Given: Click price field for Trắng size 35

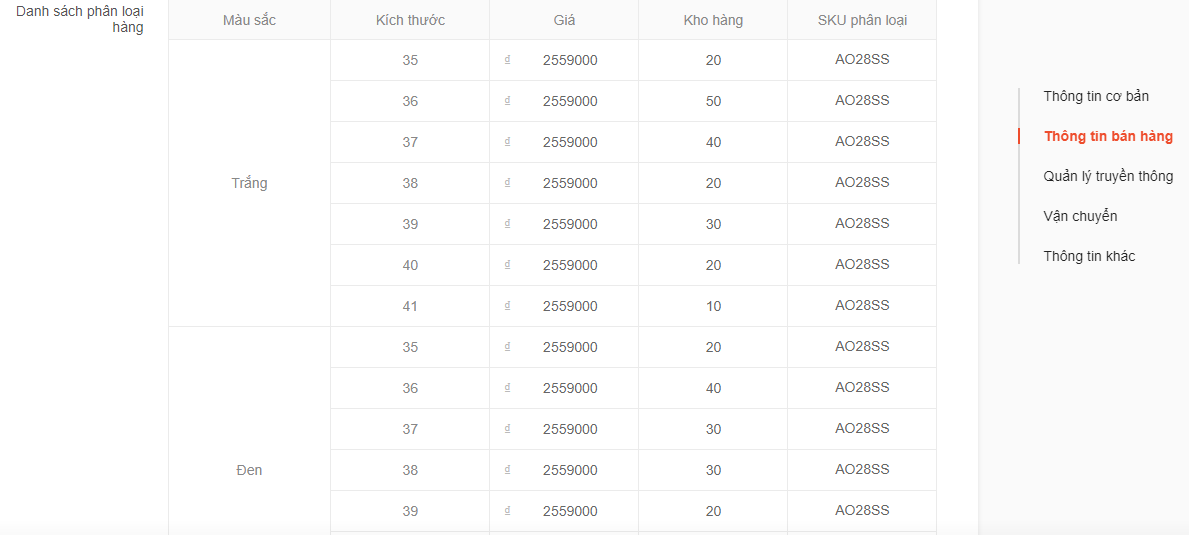Looking at the screenshot, I should (x=570, y=60).
